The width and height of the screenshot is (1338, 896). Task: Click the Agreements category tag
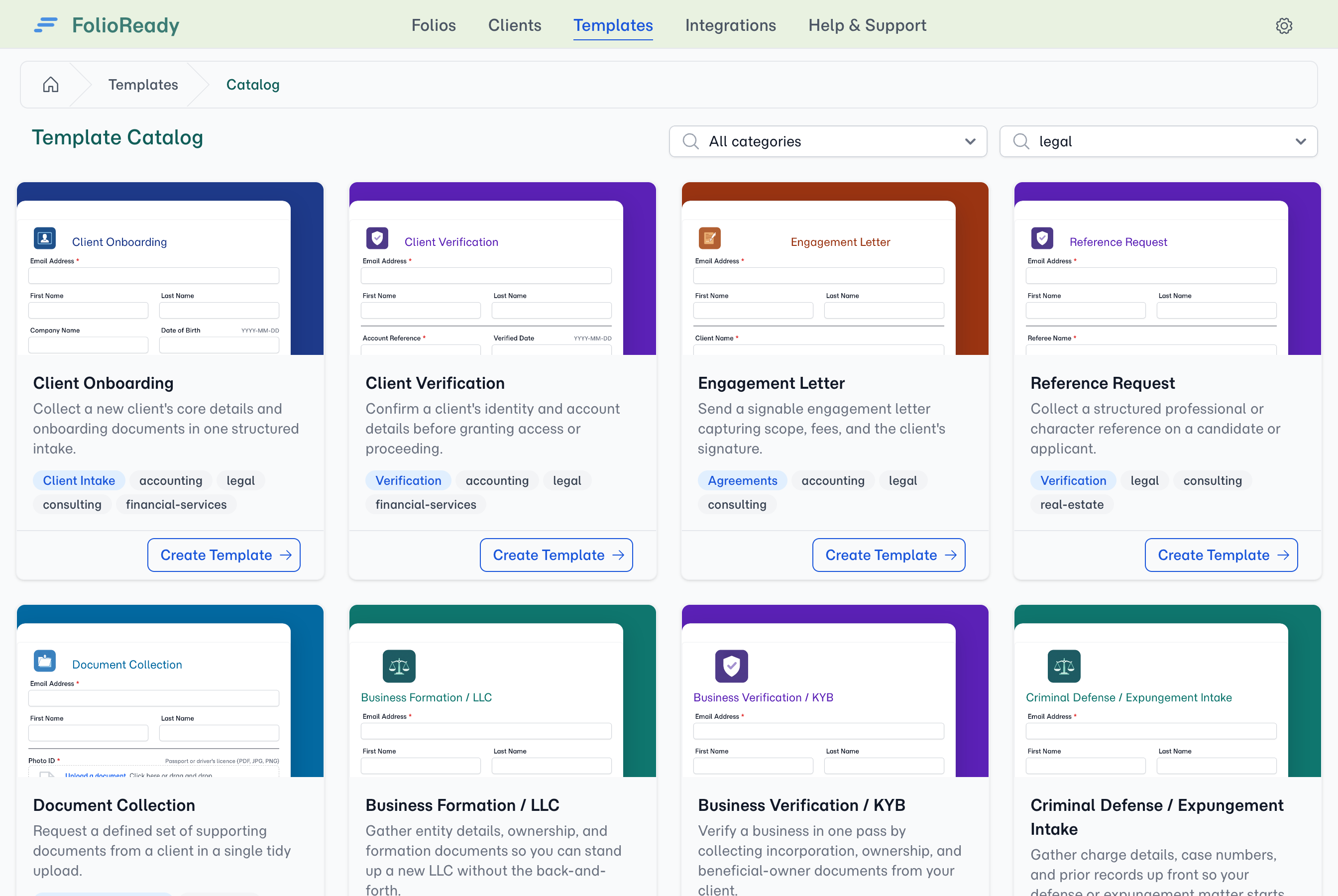(x=743, y=480)
